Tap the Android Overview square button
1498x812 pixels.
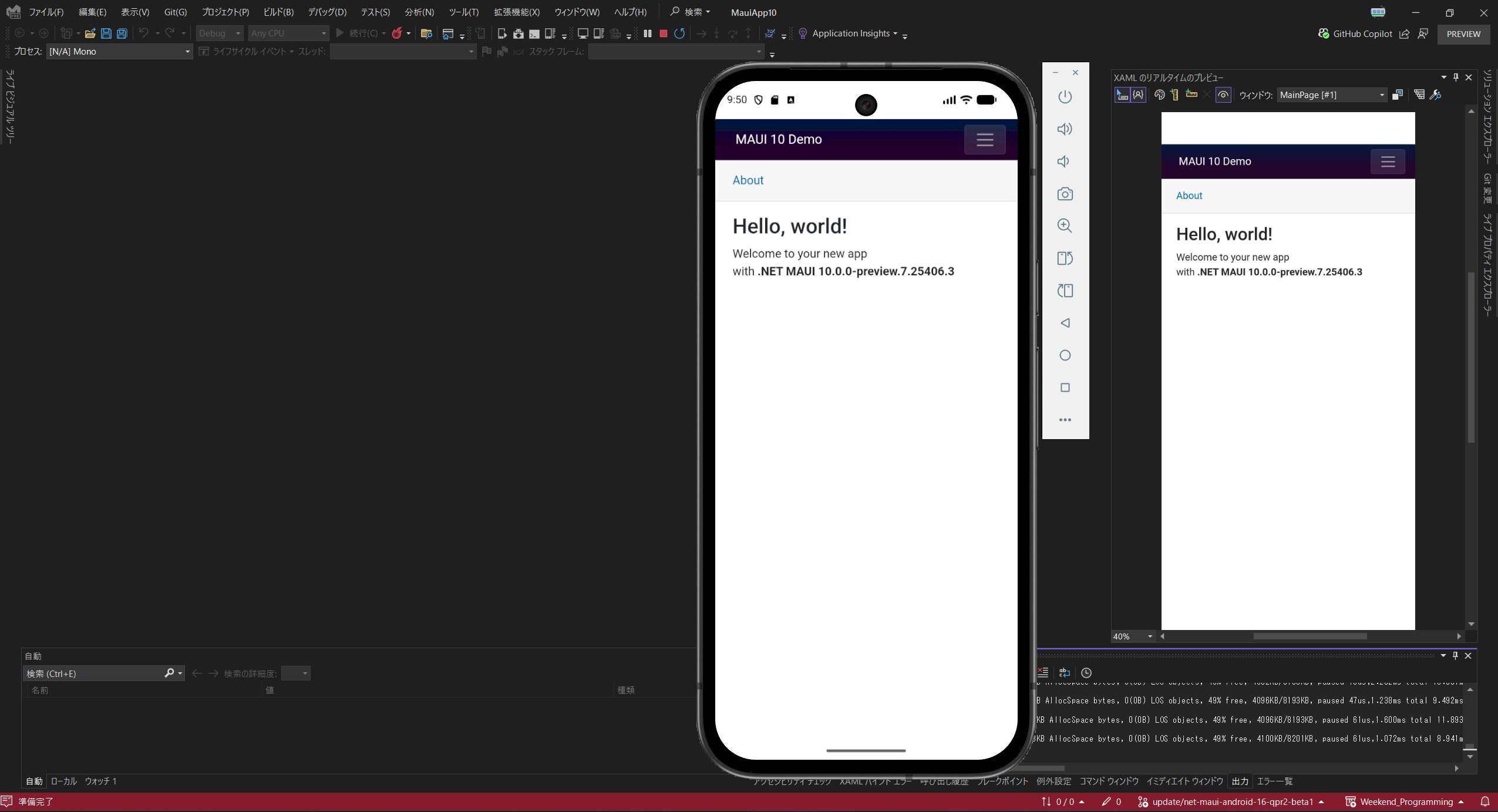click(x=1065, y=388)
